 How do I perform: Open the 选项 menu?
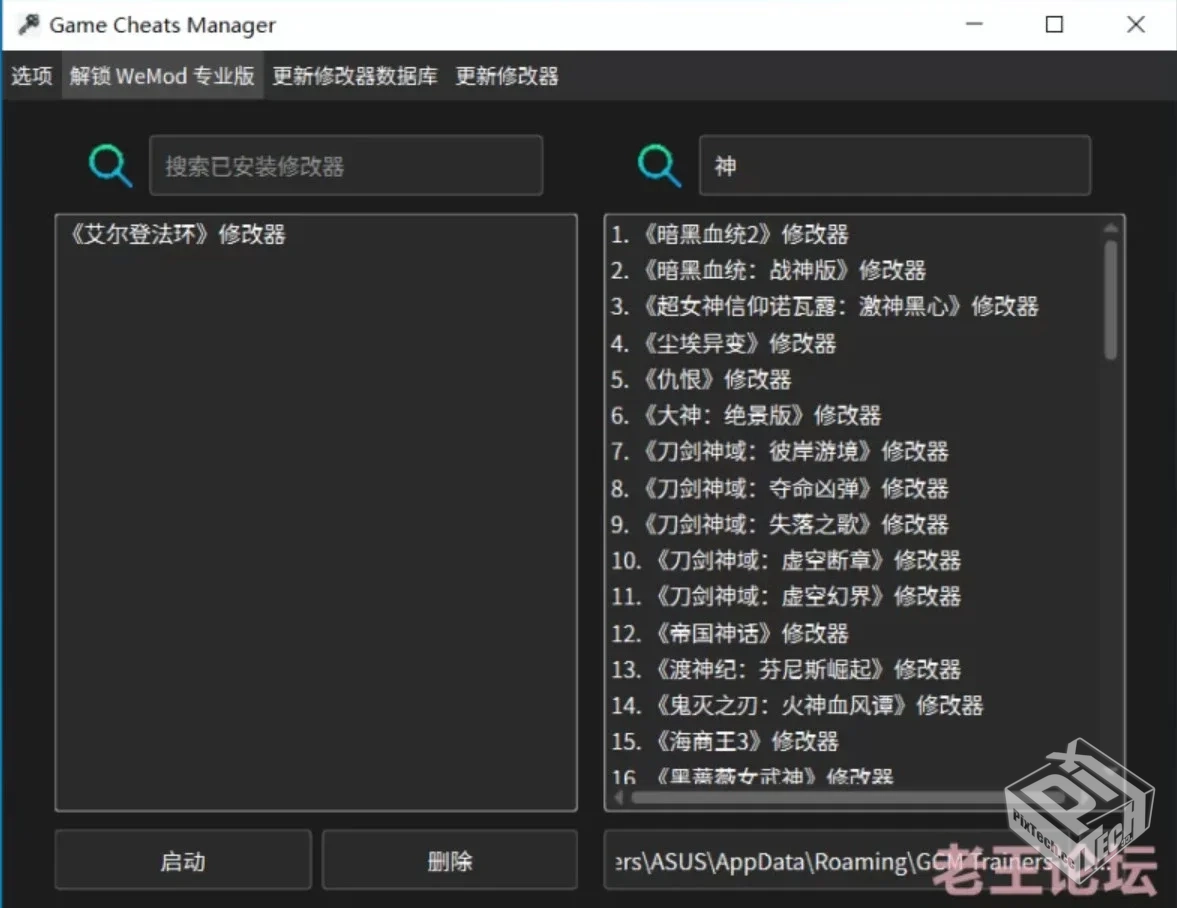(x=32, y=76)
